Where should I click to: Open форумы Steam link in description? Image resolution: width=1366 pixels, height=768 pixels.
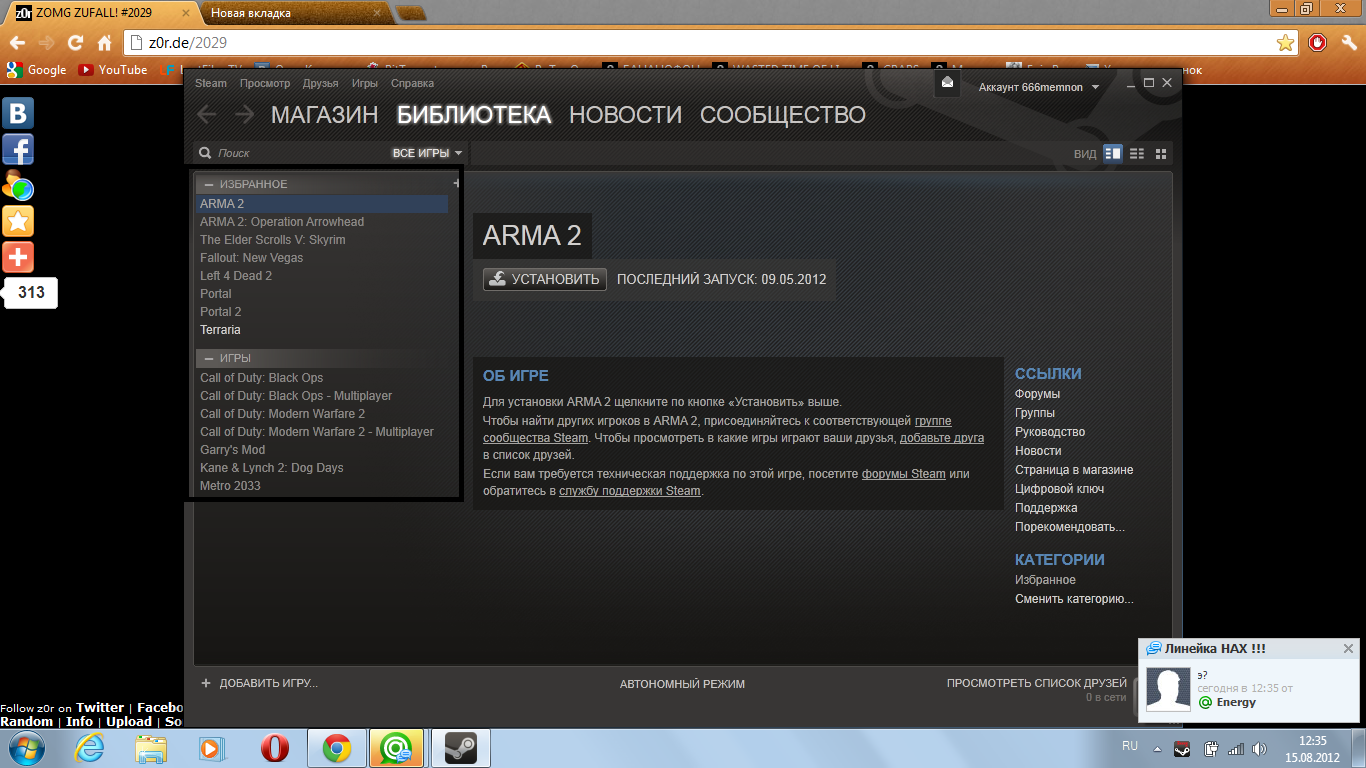904,474
